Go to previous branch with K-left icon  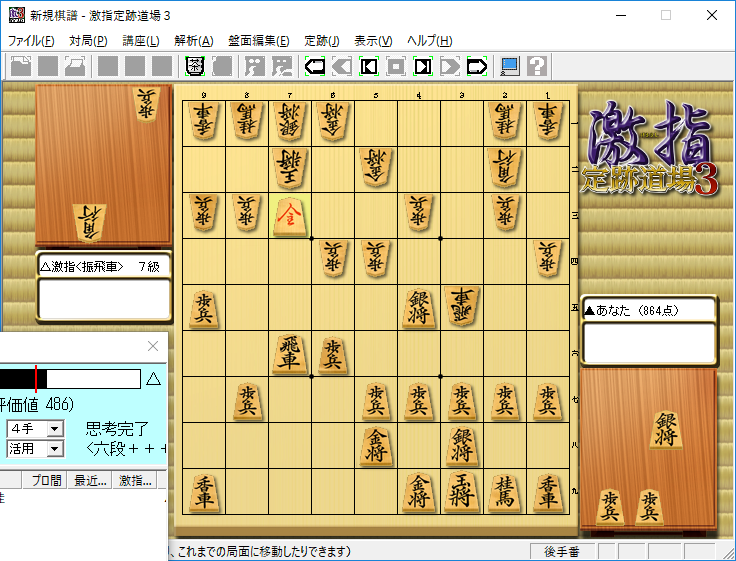coord(369,66)
